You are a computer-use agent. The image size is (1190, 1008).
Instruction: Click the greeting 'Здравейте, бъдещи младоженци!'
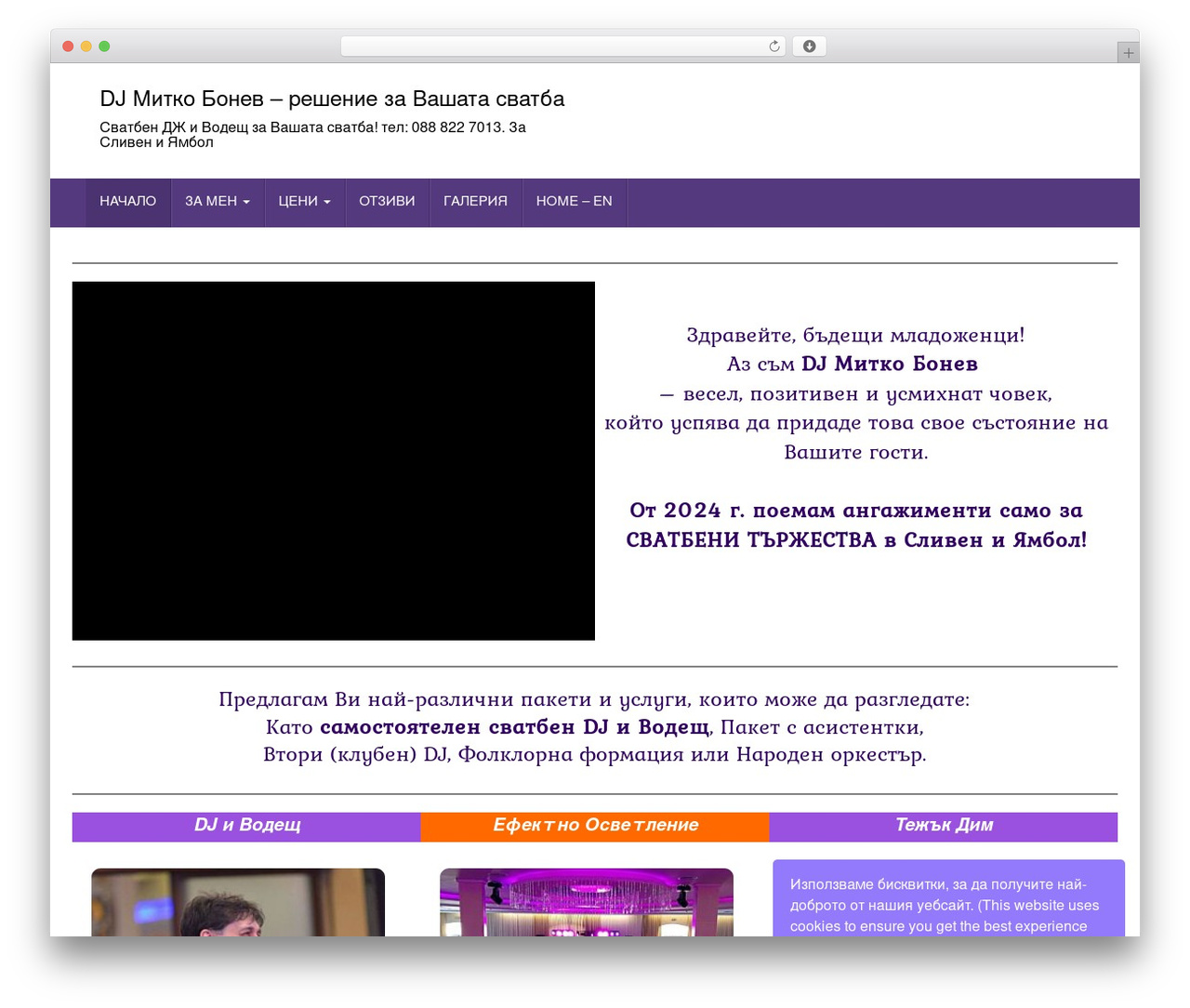(x=855, y=335)
